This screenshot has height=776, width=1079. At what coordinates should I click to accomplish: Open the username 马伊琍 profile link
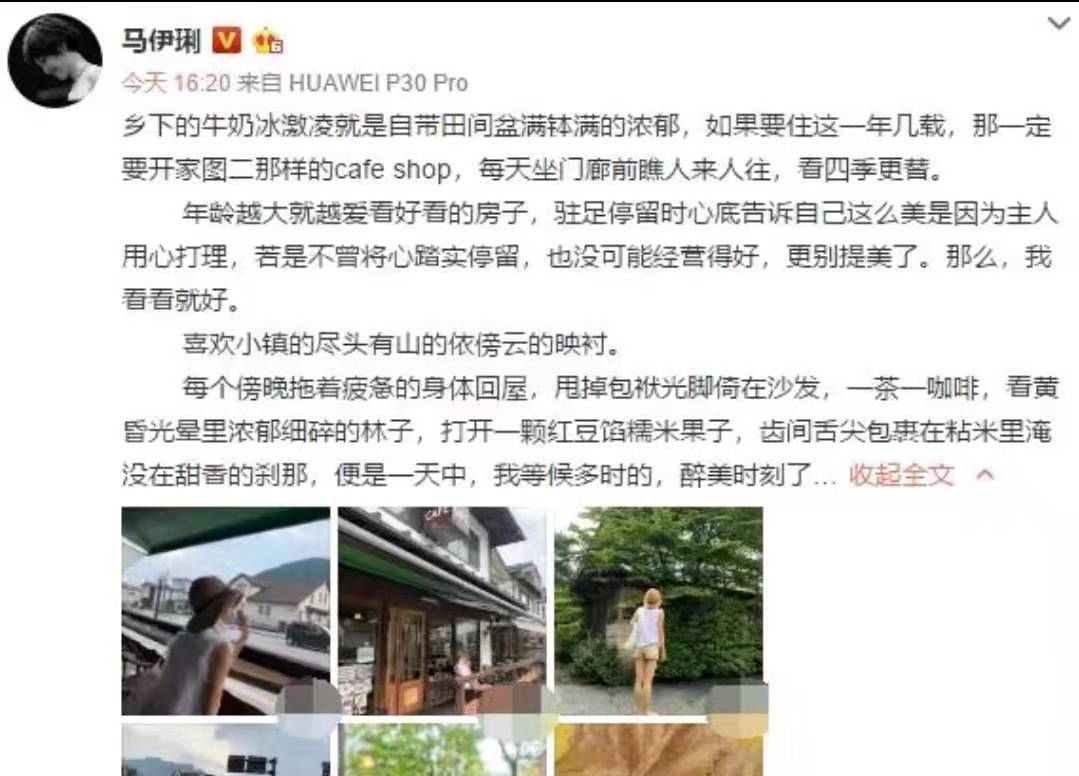[x=162, y=41]
